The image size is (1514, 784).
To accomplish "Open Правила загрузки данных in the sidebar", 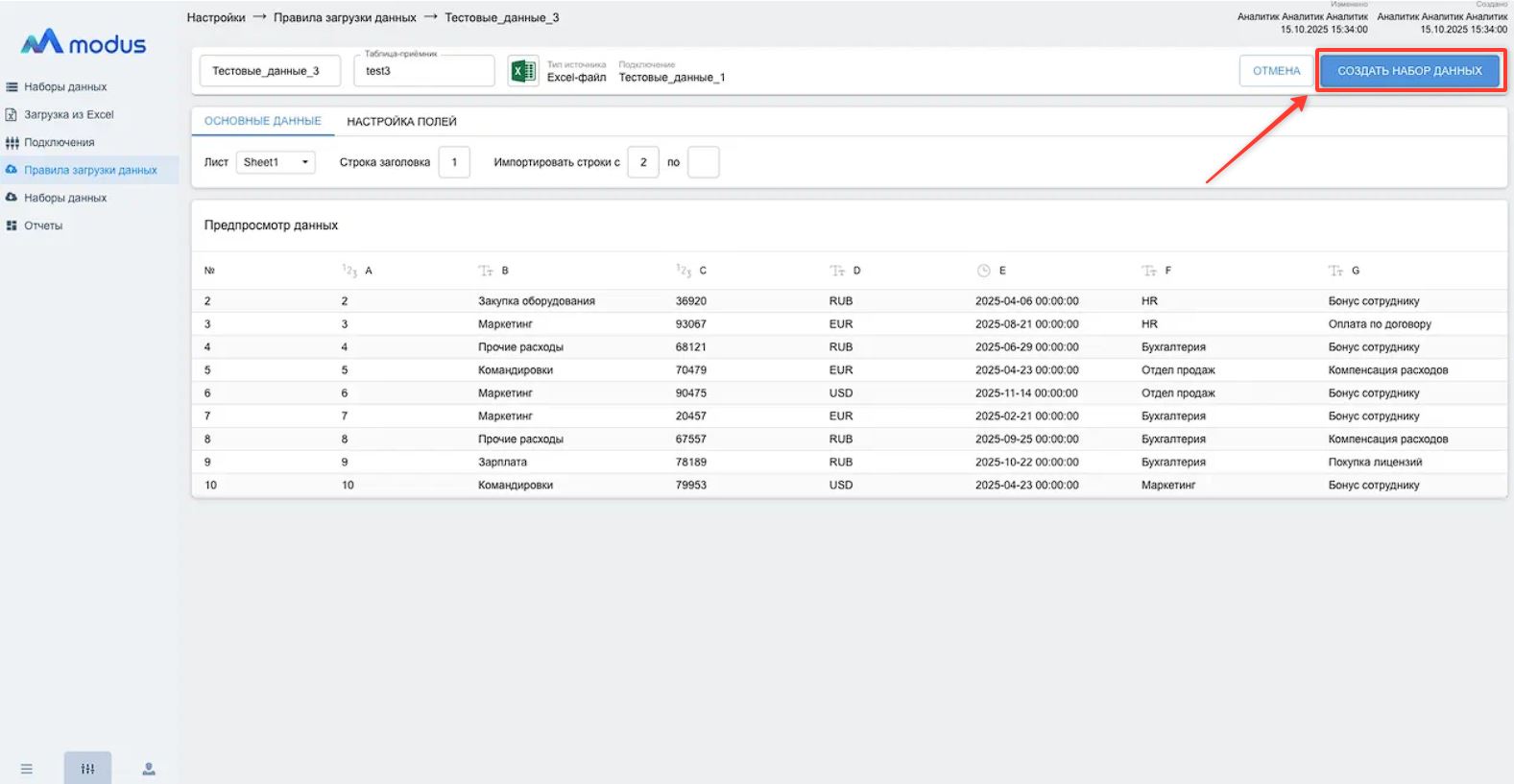I will tap(90, 170).
